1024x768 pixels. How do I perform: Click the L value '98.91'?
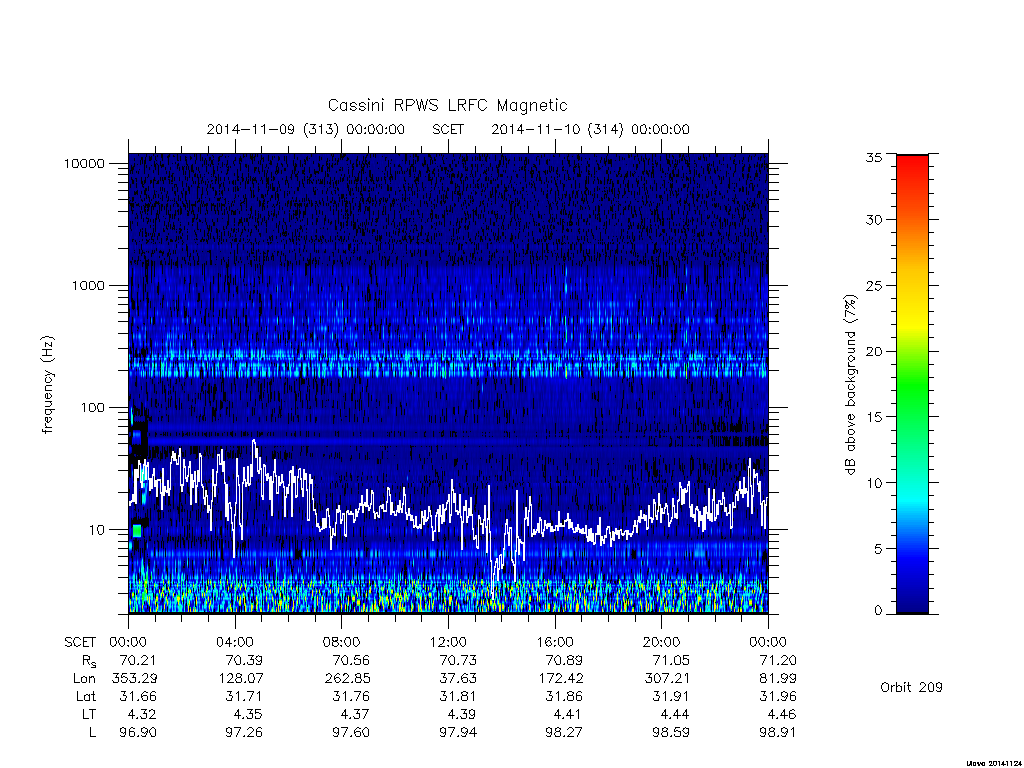[778, 733]
